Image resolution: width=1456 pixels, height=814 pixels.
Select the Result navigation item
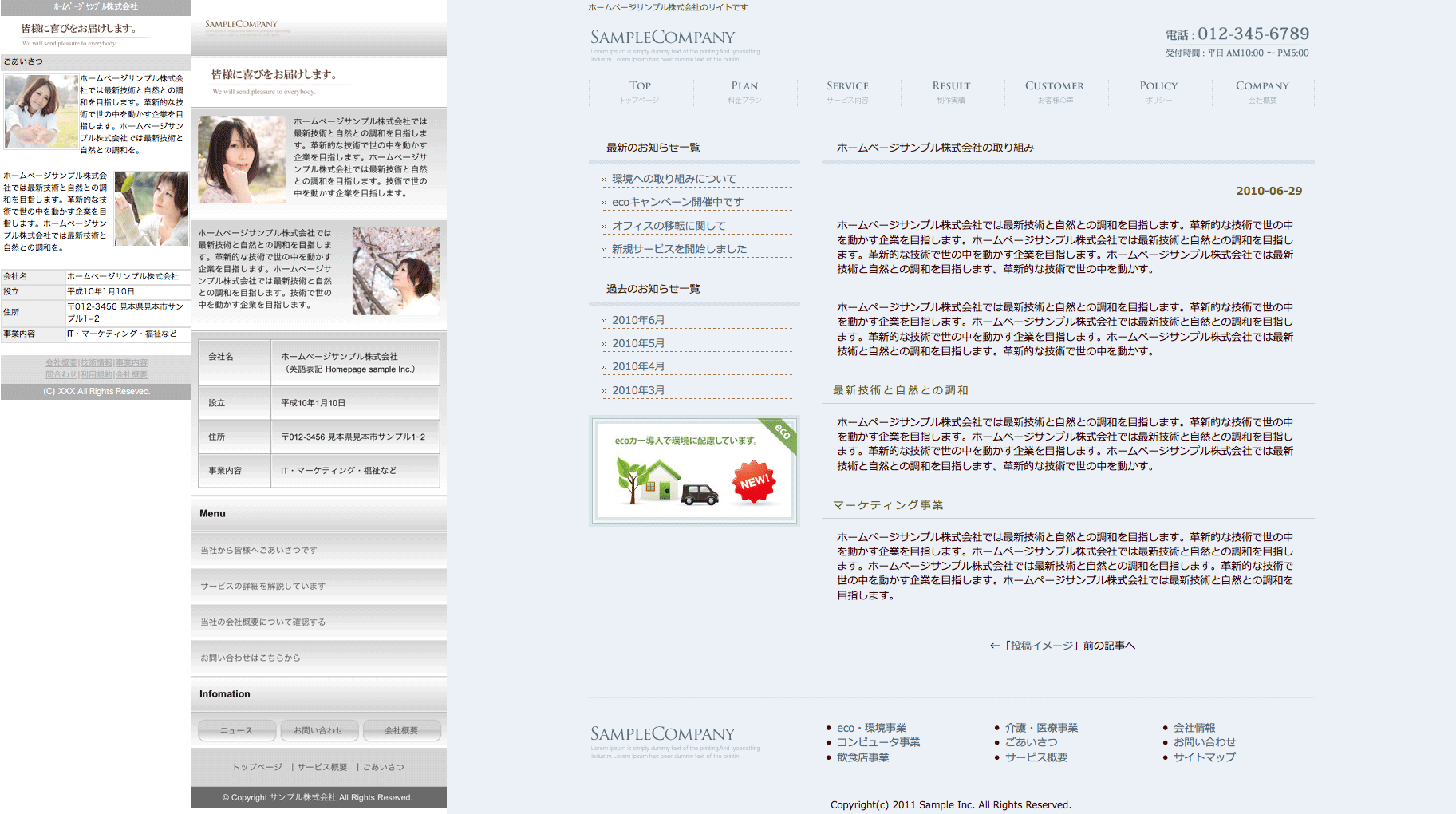point(951,91)
